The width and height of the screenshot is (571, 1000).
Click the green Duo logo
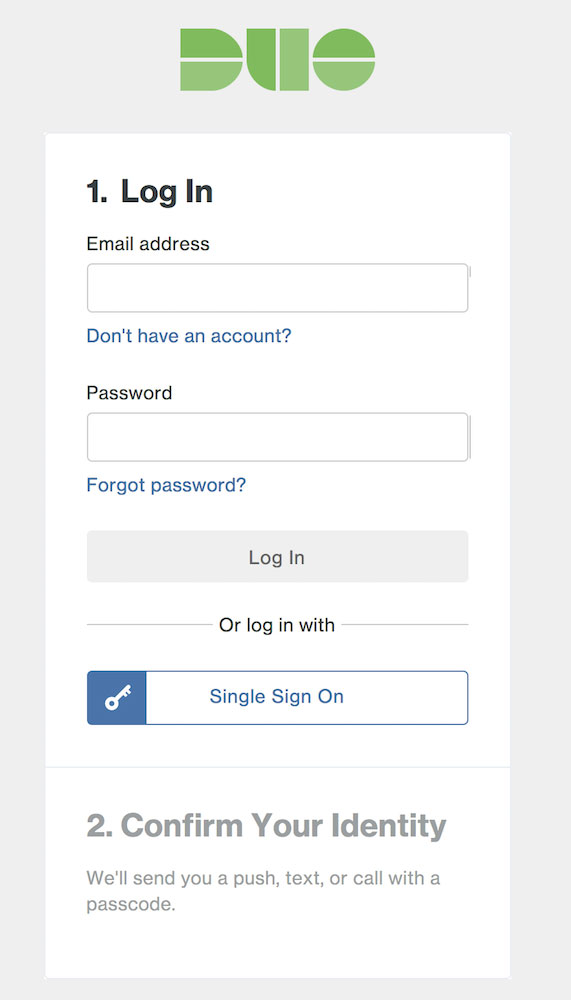pos(278,59)
